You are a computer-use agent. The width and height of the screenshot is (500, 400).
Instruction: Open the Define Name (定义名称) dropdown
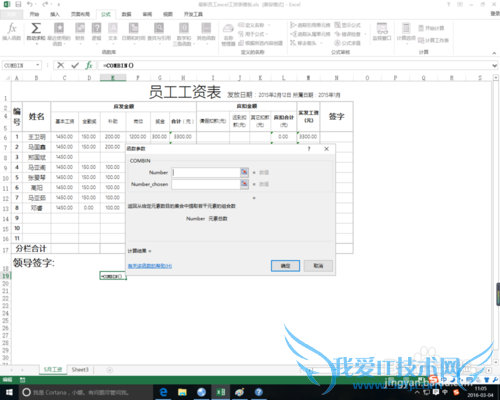269,25
